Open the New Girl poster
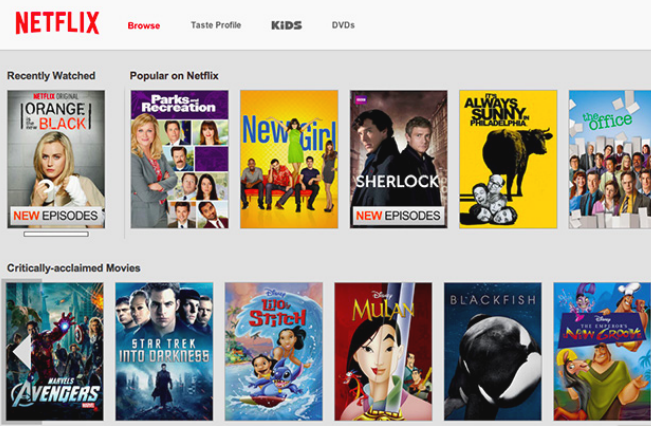 click(x=289, y=159)
